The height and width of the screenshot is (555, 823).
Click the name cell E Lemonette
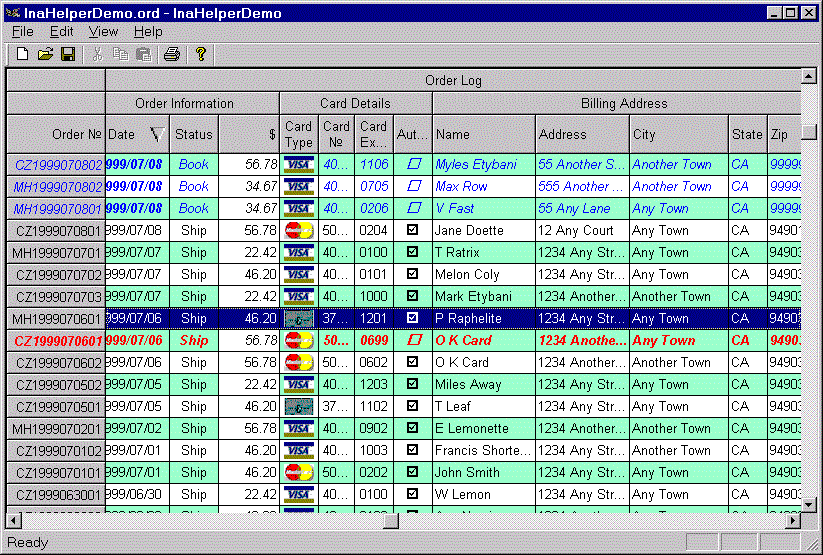484,428
